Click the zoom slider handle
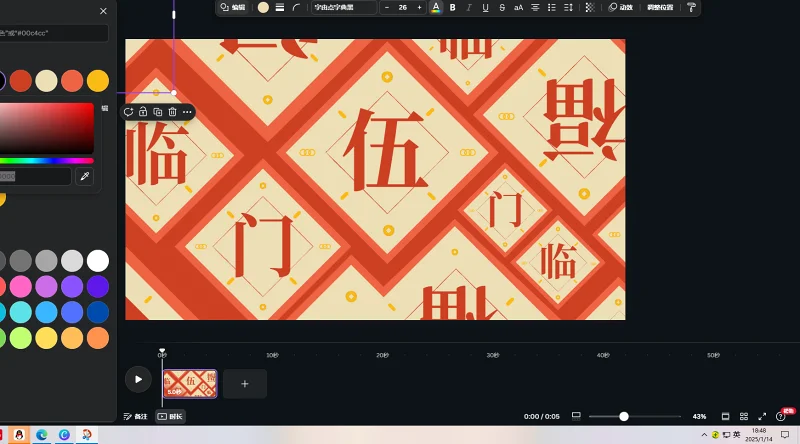This screenshot has height=444, width=800. (623, 416)
